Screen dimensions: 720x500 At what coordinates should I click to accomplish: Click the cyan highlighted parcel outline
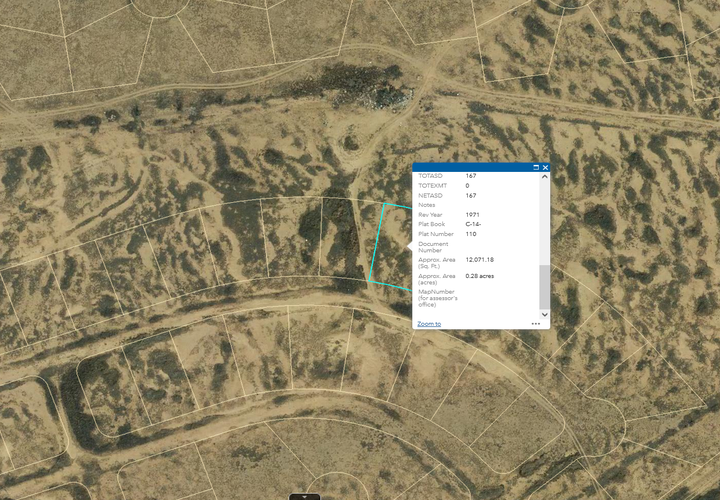(x=378, y=245)
